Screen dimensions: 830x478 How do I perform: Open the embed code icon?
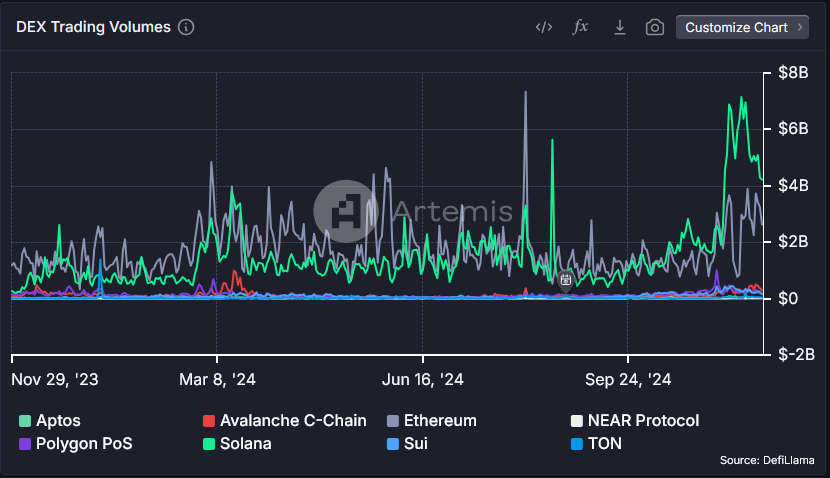click(x=544, y=27)
